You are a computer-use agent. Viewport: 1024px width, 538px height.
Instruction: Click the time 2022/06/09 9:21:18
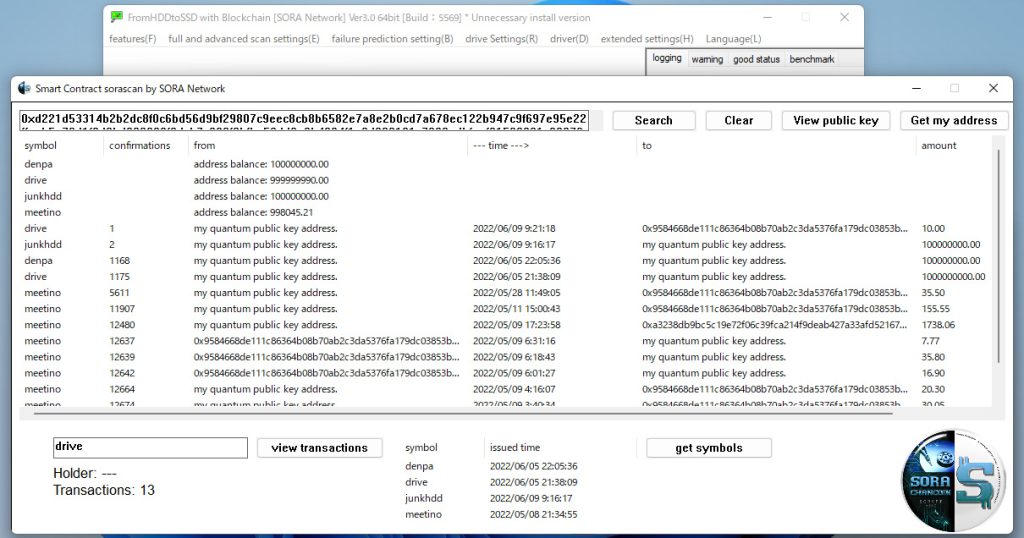coord(514,229)
